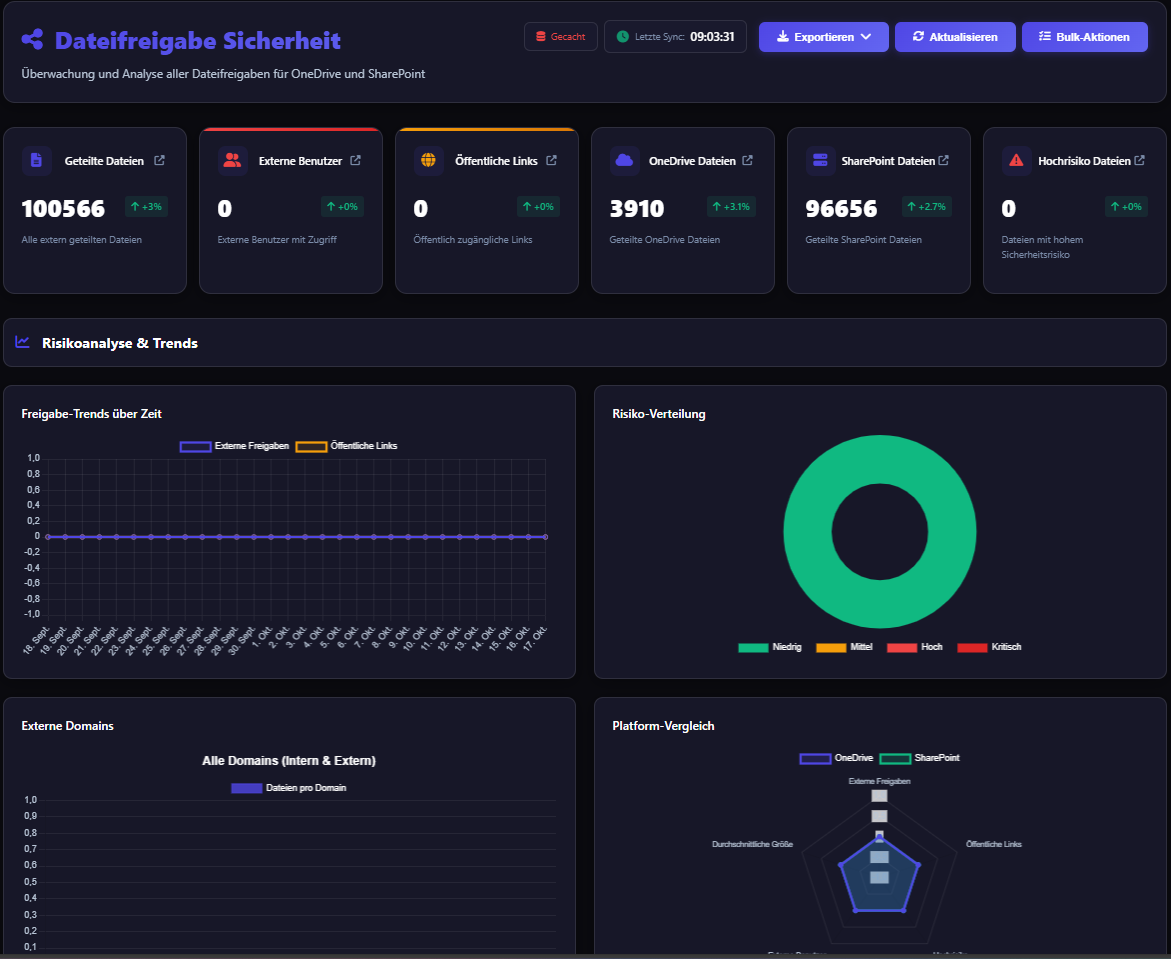Open OneDrive Dateien details via link icon
This screenshot has height=959, width=1171.
(x=747, y=161)
